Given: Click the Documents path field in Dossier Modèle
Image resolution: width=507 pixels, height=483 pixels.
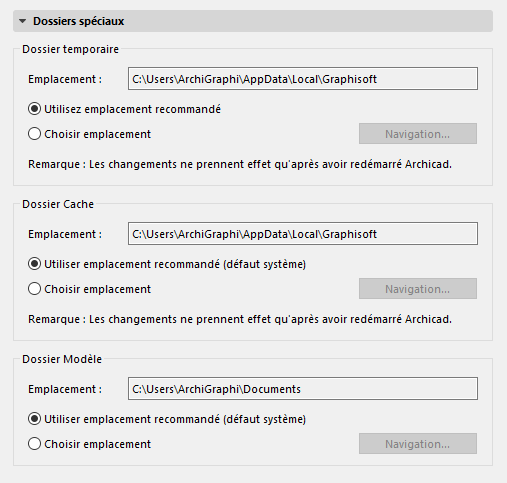Looking at the screenshot, I should pyautogui.click(x=303, y=389).
